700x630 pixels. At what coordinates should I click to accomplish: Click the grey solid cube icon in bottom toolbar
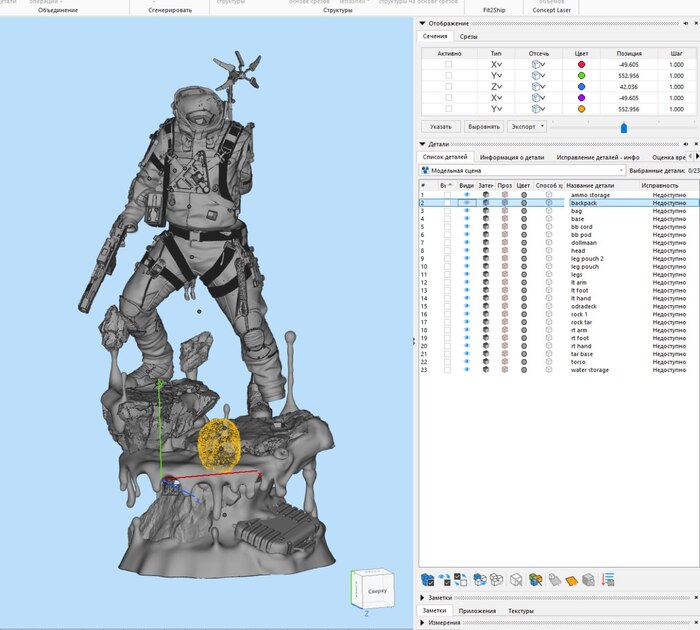click(588, 580)
